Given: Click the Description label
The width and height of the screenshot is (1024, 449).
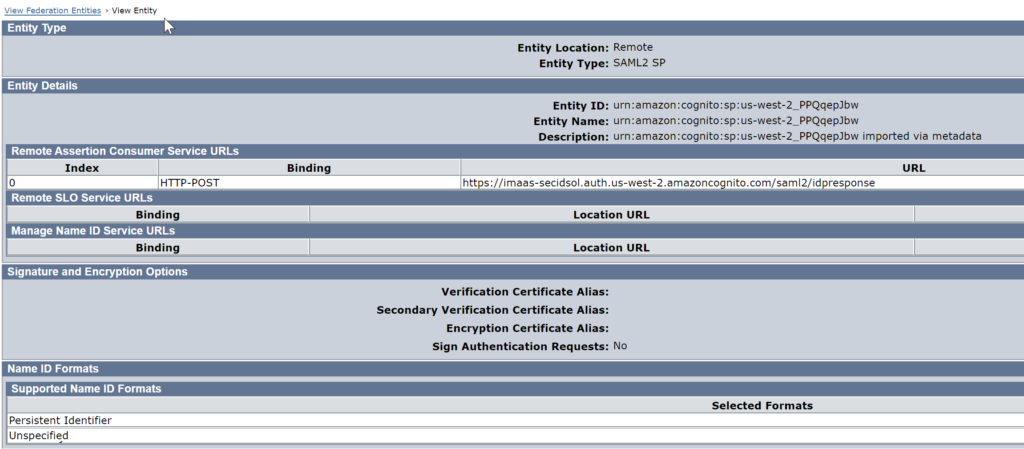Looking at the screenshot, I should pos(573,137).
